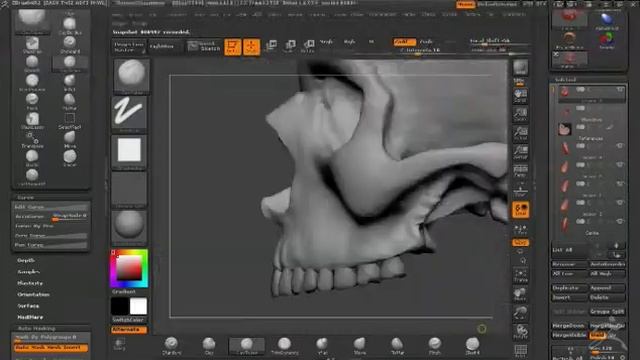Click the Duplicate subtool button
640x360 pixels.
(569, 288)
